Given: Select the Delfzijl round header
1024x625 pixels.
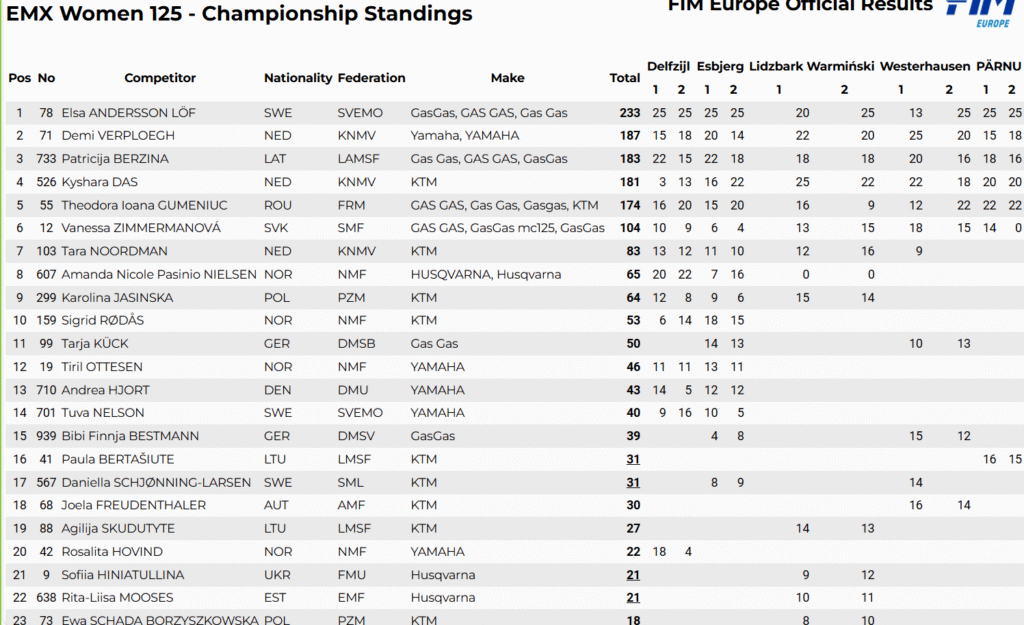Looking at the screenshot, I should point(668,66).
